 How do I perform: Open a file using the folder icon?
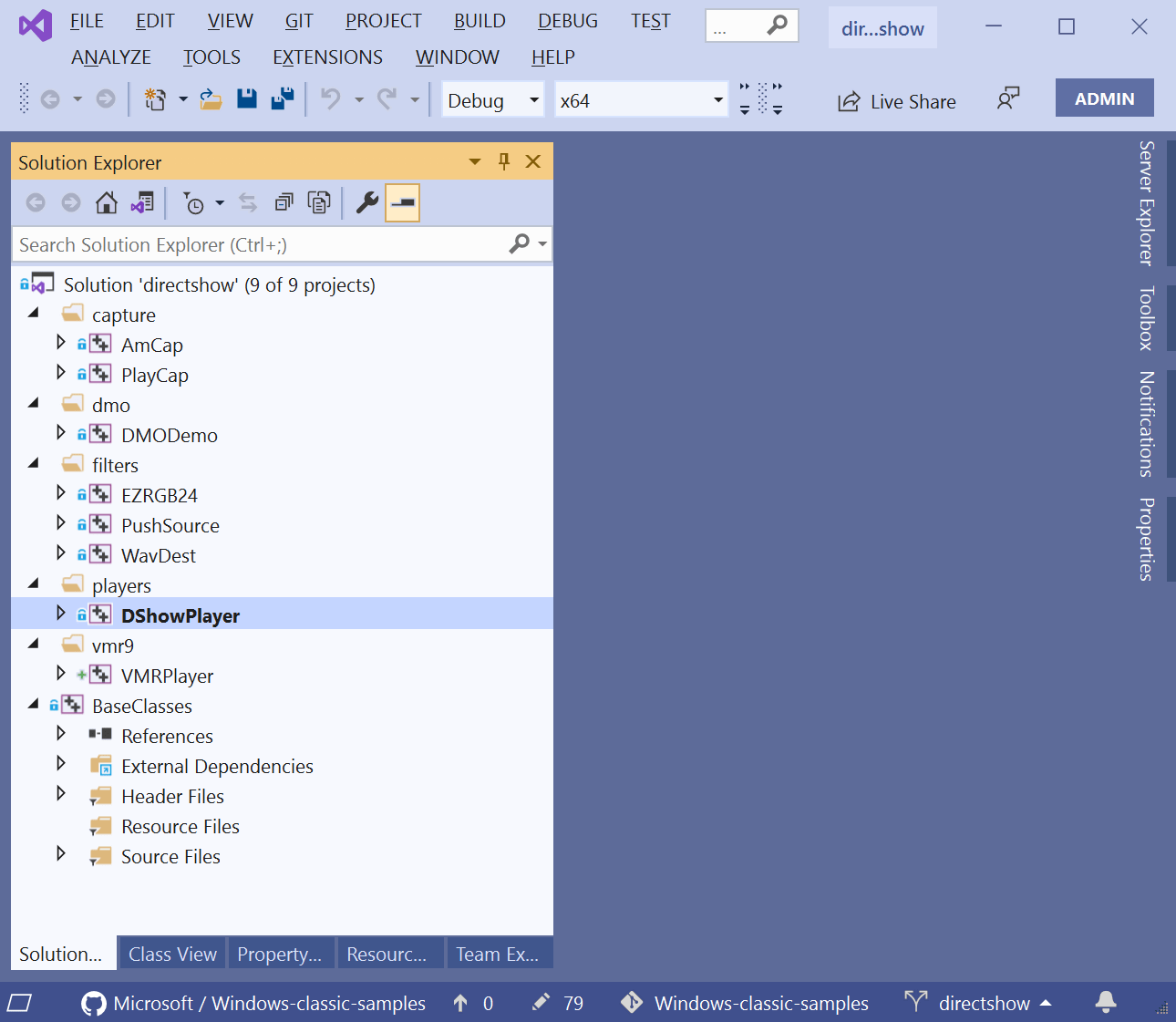(x=211, y=98)
